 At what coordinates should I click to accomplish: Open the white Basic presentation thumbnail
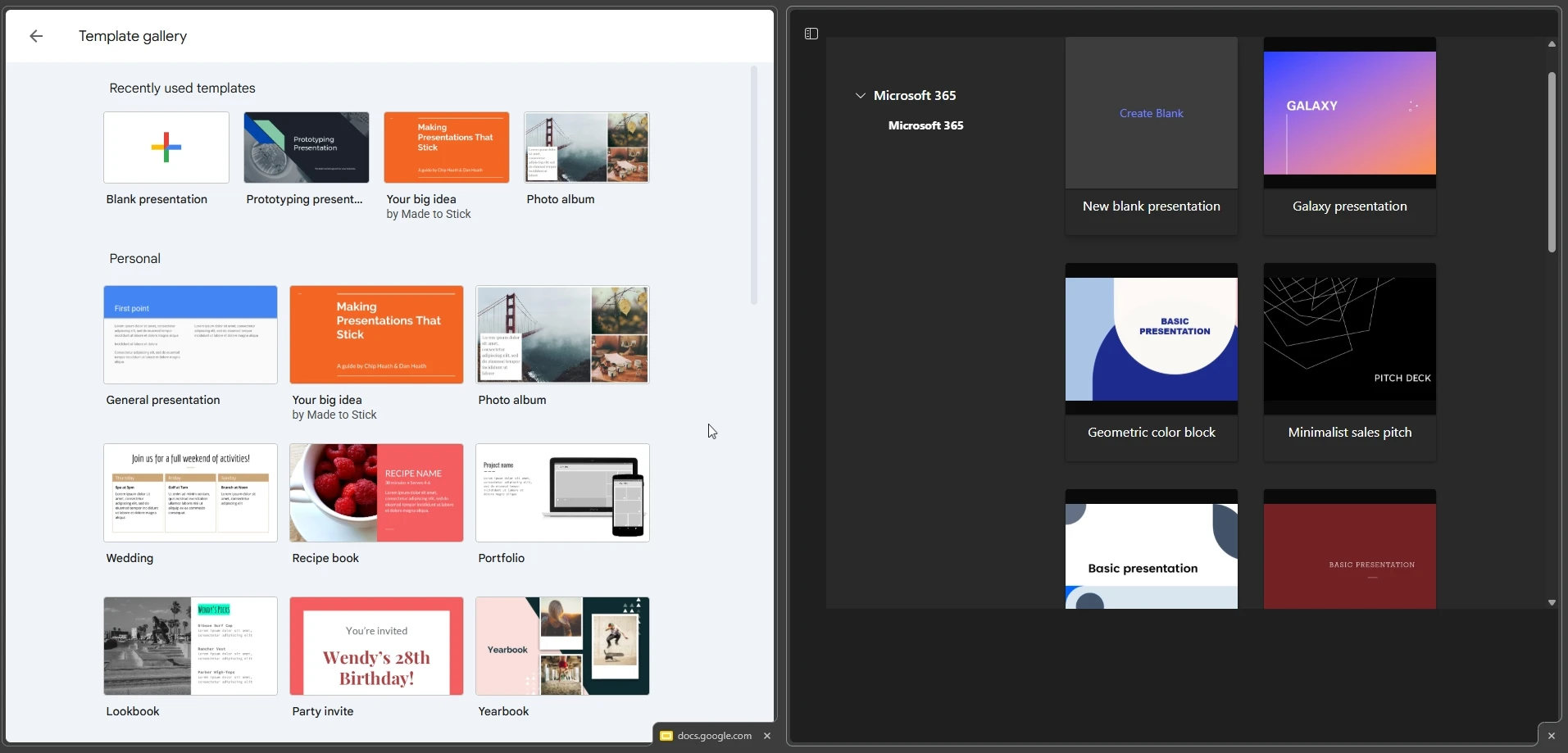tap(1151, 549)
